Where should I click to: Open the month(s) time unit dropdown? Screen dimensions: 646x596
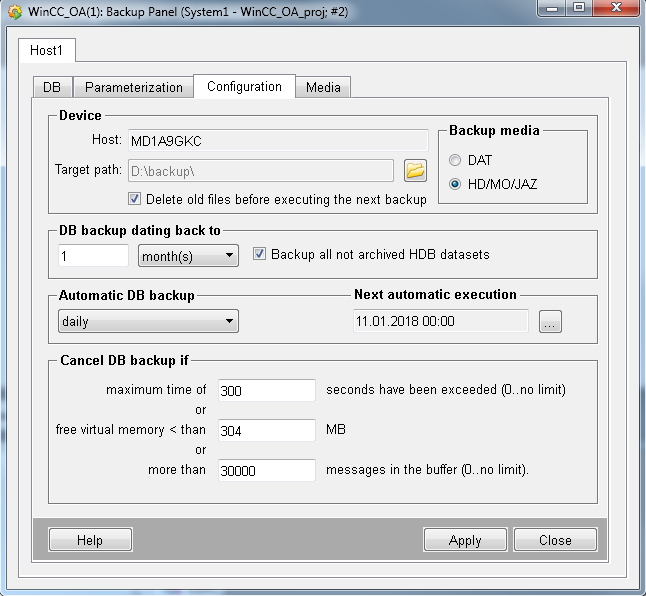pos(188,256)
